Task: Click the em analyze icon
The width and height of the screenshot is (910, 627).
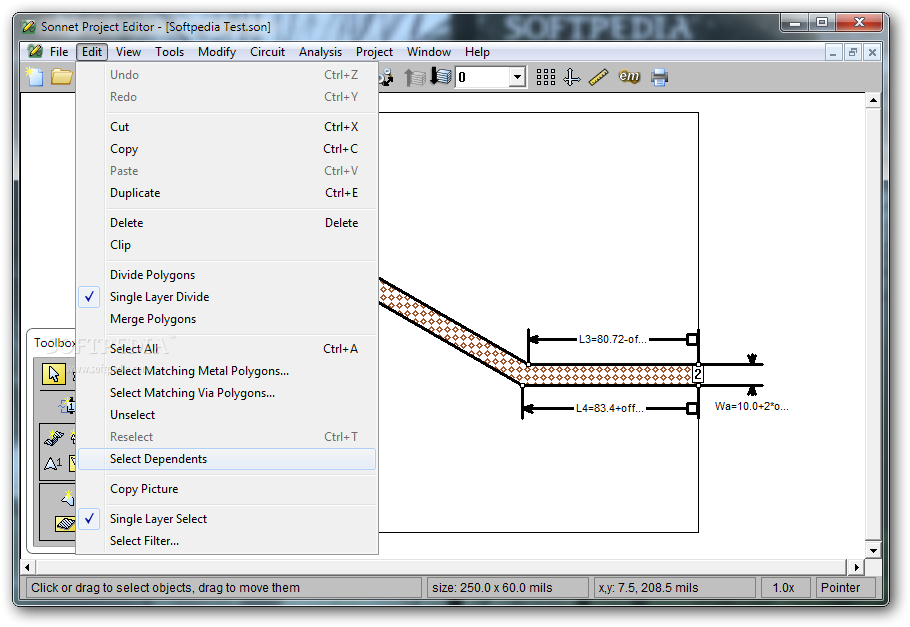Action: [x=629, y=76]
